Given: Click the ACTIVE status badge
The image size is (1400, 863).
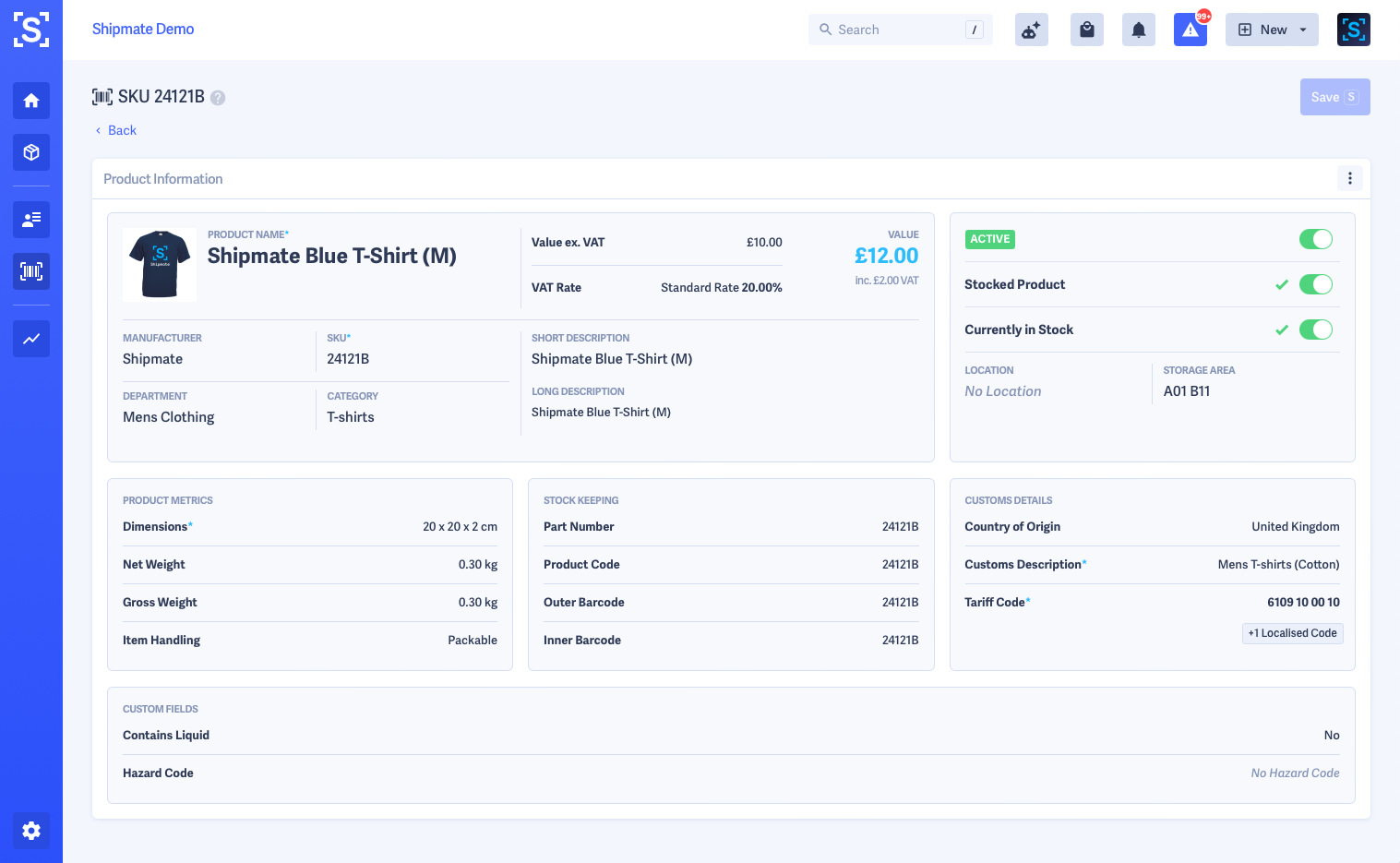Looking at the screenshot, I should pos(990,239).
